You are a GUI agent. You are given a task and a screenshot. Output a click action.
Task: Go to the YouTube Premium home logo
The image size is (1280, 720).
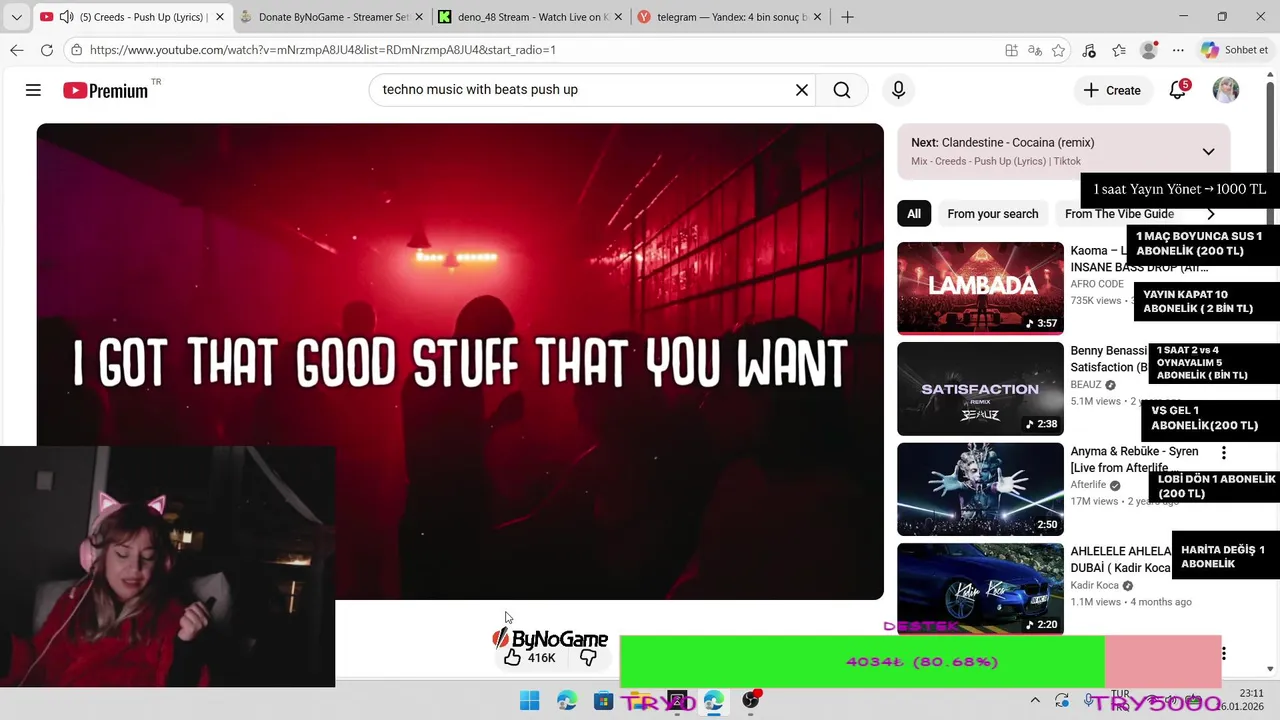click(x=106, y=90)
